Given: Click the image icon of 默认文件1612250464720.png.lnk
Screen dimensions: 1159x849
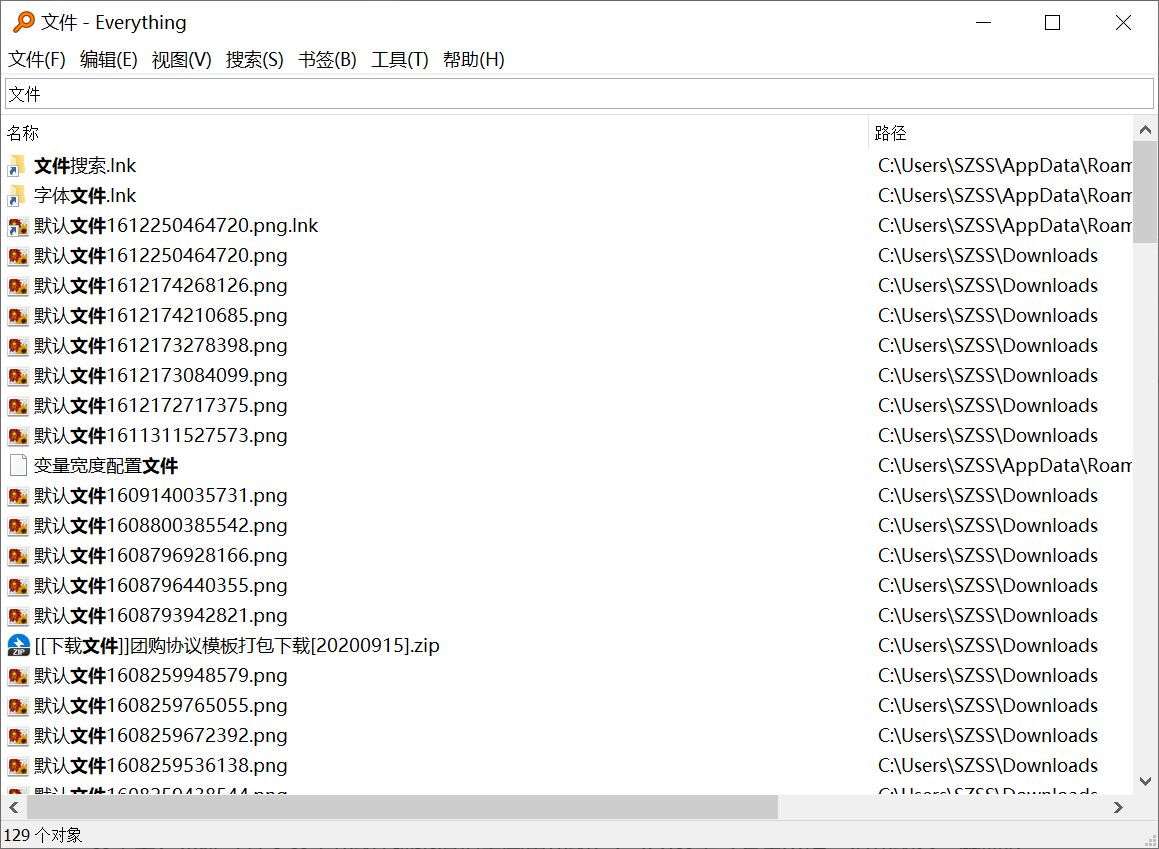Looking at the screenshot, I should tap(17, 226).
